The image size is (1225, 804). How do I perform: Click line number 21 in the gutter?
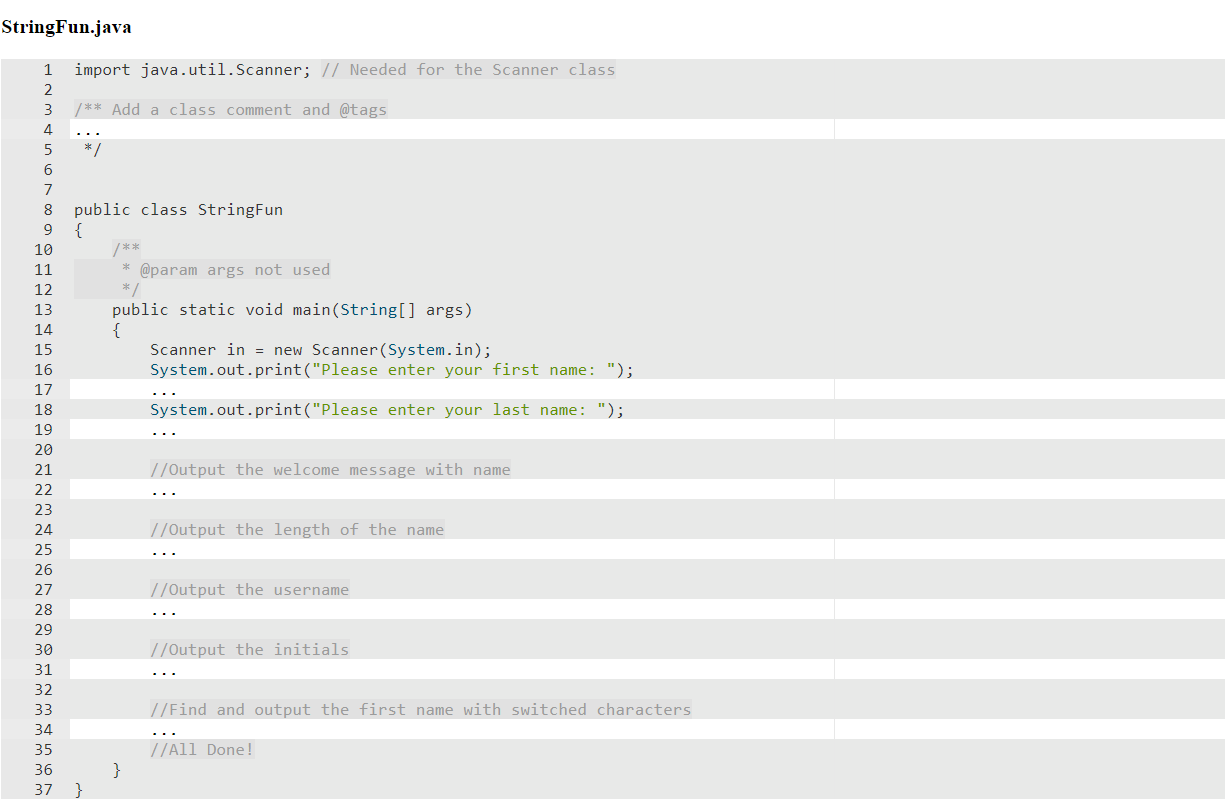pos(43,469)
